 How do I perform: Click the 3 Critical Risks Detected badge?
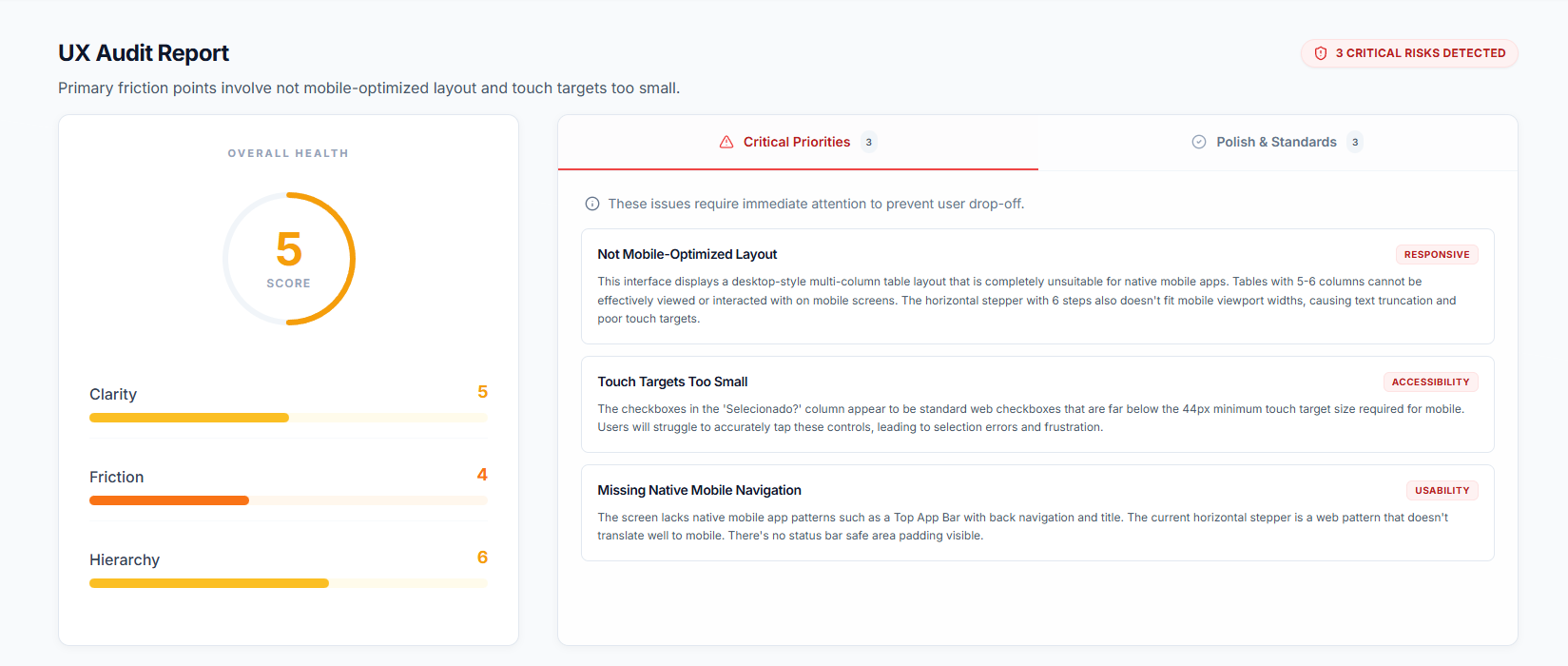point(1409,53)
